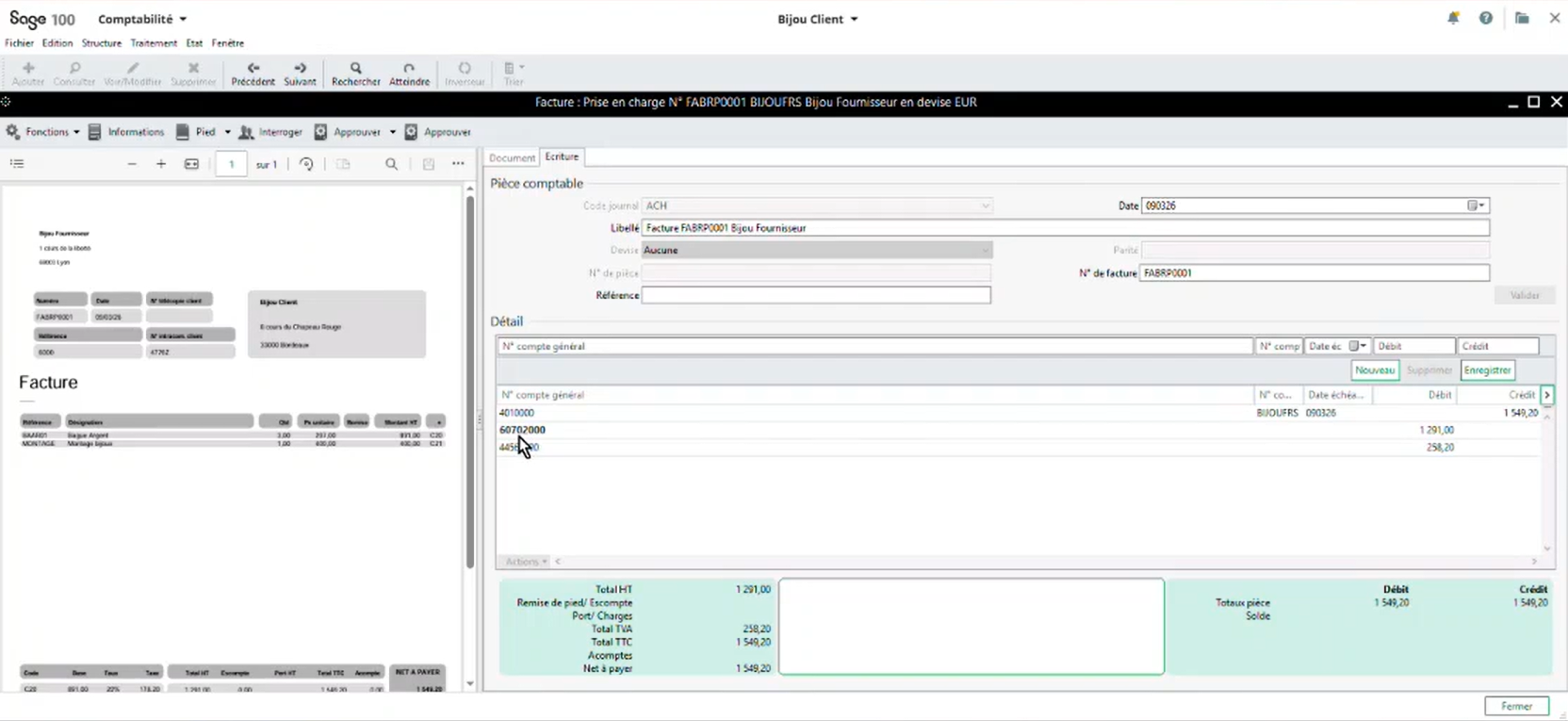
Task: Open the Structure menu
Action: click(x=102, y=42)
